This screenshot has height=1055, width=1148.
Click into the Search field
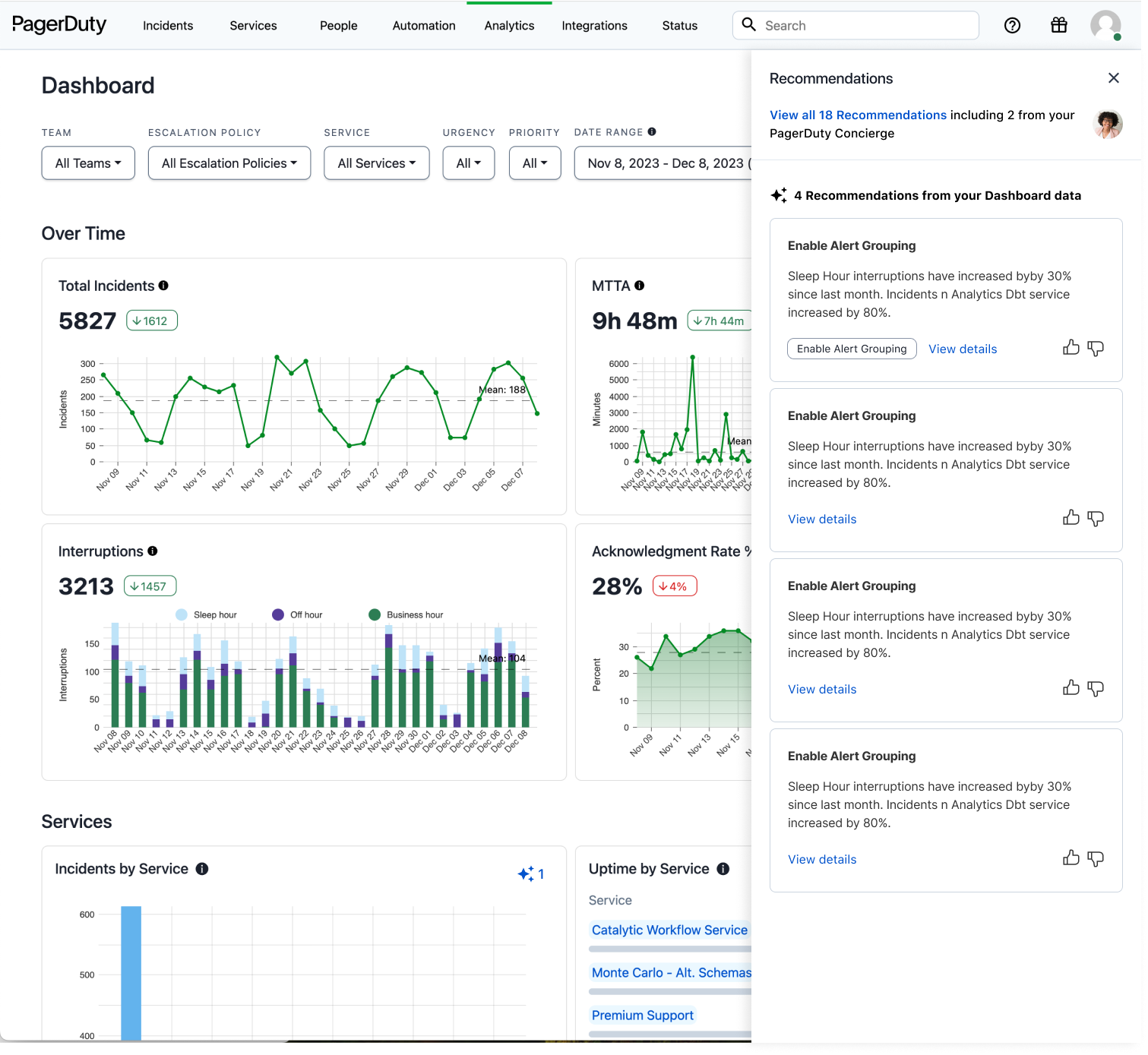[x=855, y=25]
